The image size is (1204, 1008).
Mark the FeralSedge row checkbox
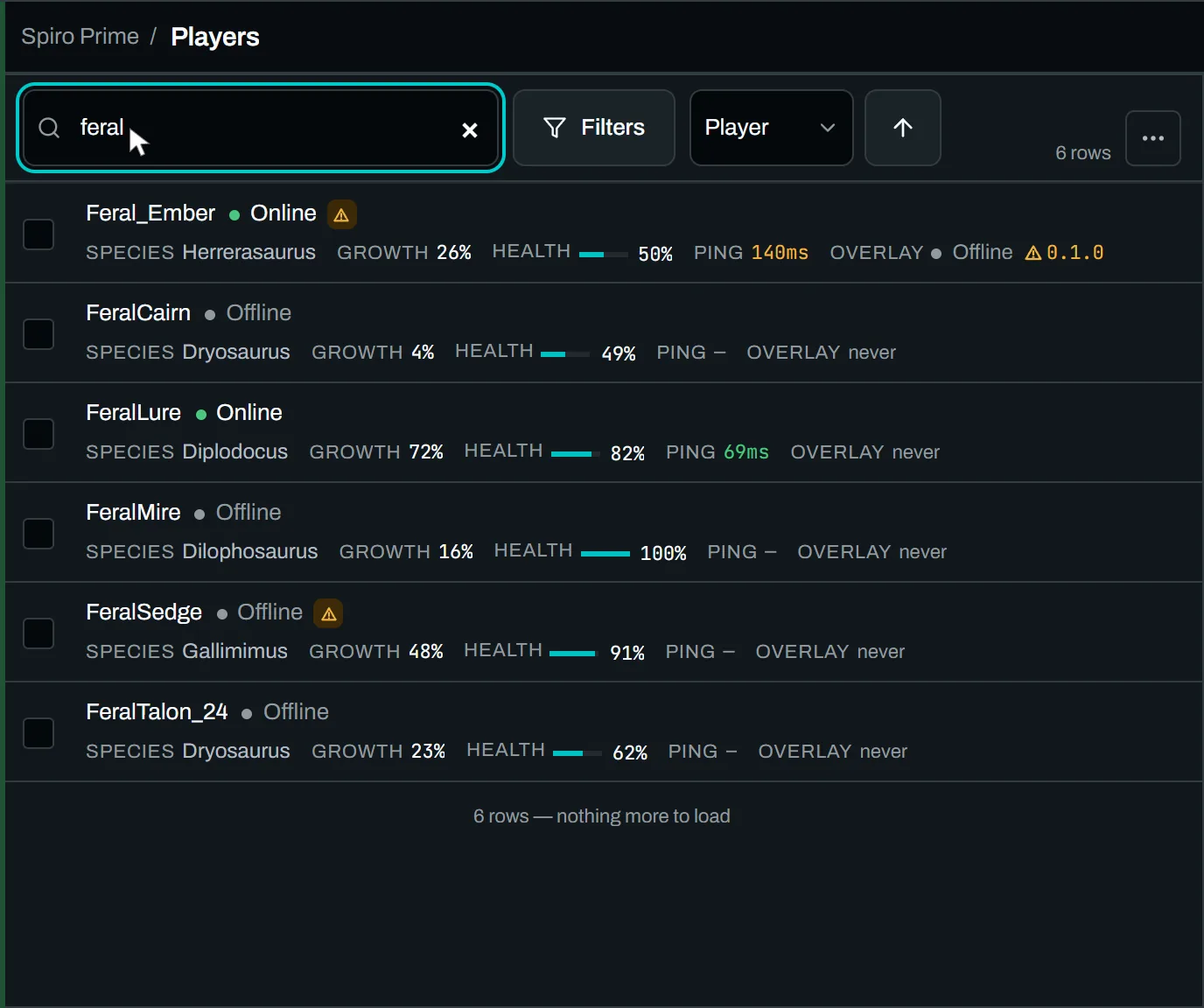coord(38,633)
